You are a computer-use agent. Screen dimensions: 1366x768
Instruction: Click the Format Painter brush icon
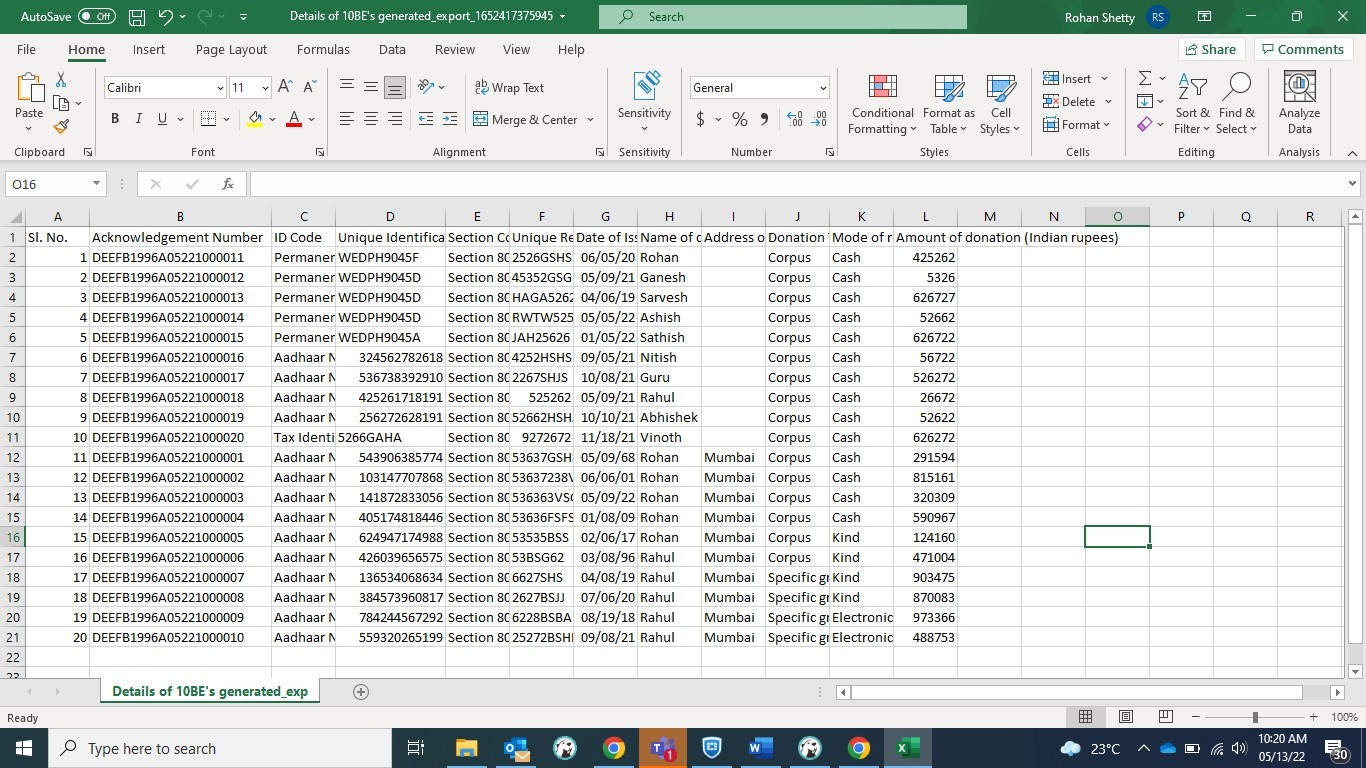click(x=61, y=126)
